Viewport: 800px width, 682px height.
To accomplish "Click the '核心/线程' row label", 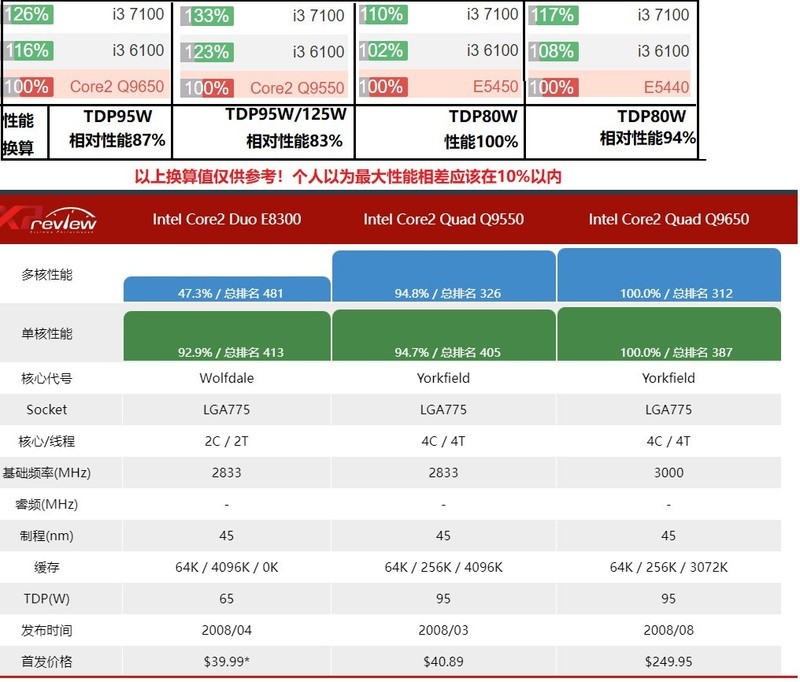I will (x=47, y=441).
